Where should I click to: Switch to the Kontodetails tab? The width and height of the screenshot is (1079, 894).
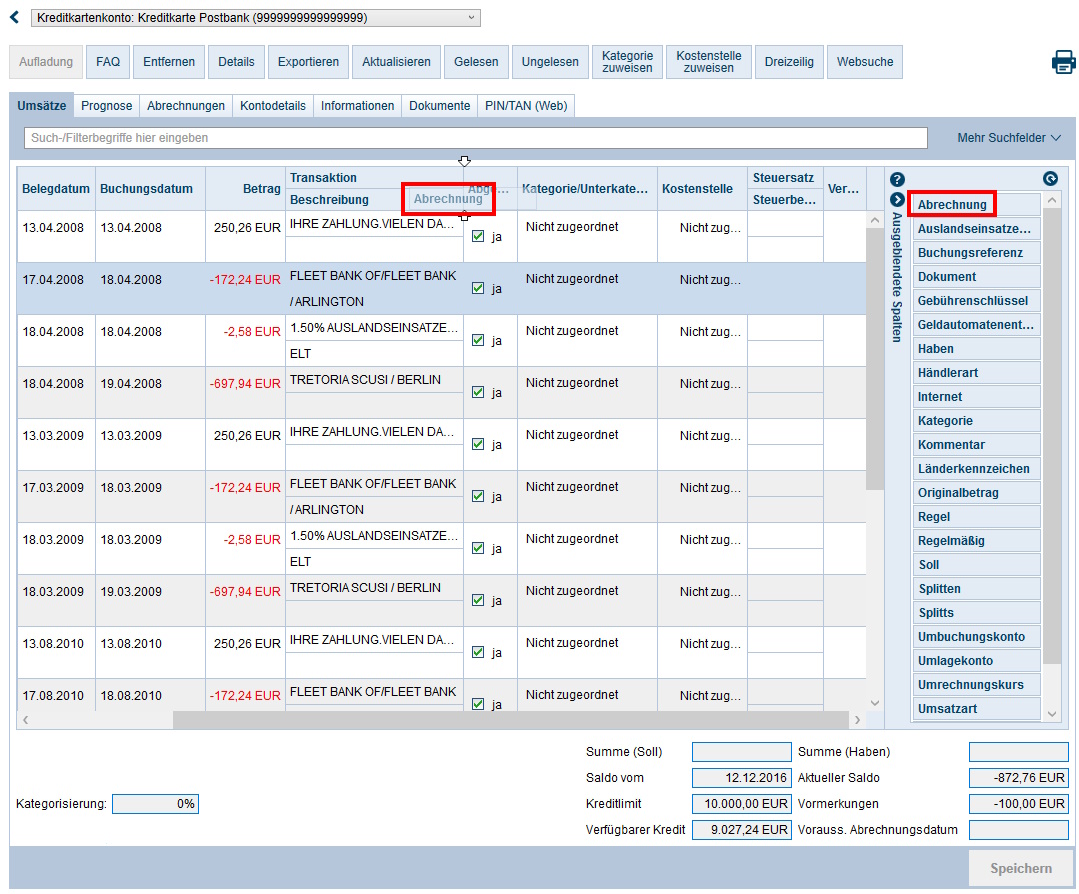coord(273,105)
